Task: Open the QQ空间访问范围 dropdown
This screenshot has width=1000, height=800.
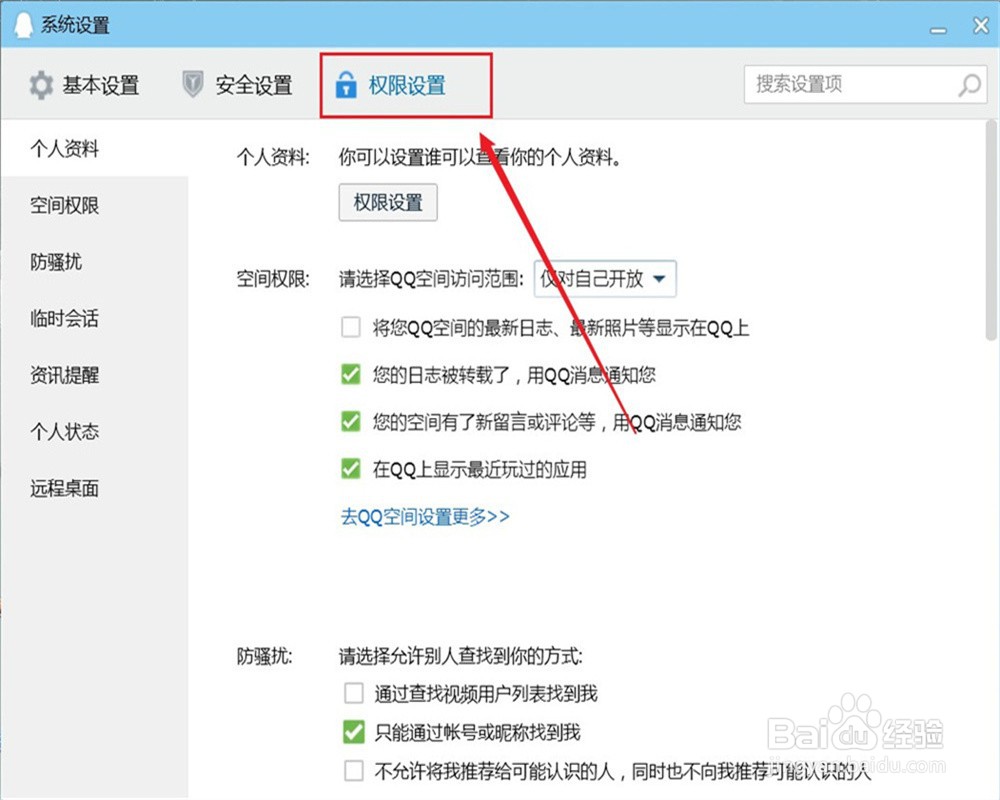Action: (x=605, y=279)
